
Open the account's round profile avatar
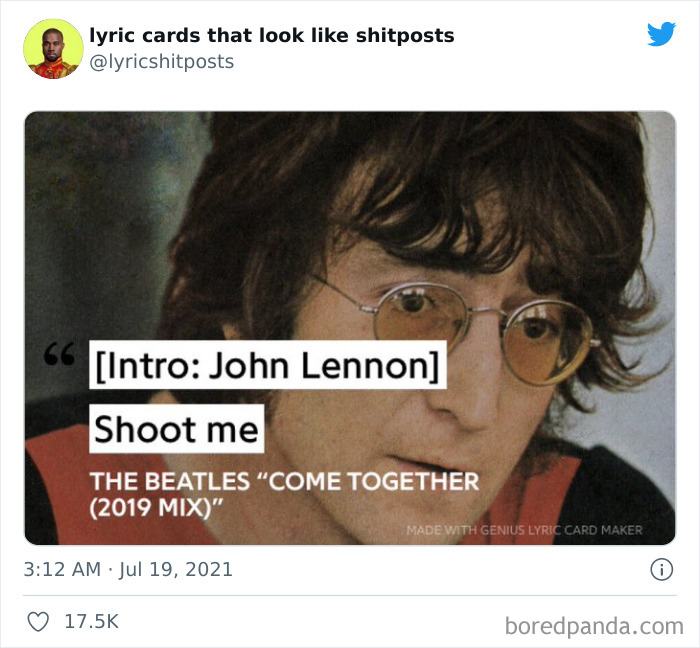point(53,49)
